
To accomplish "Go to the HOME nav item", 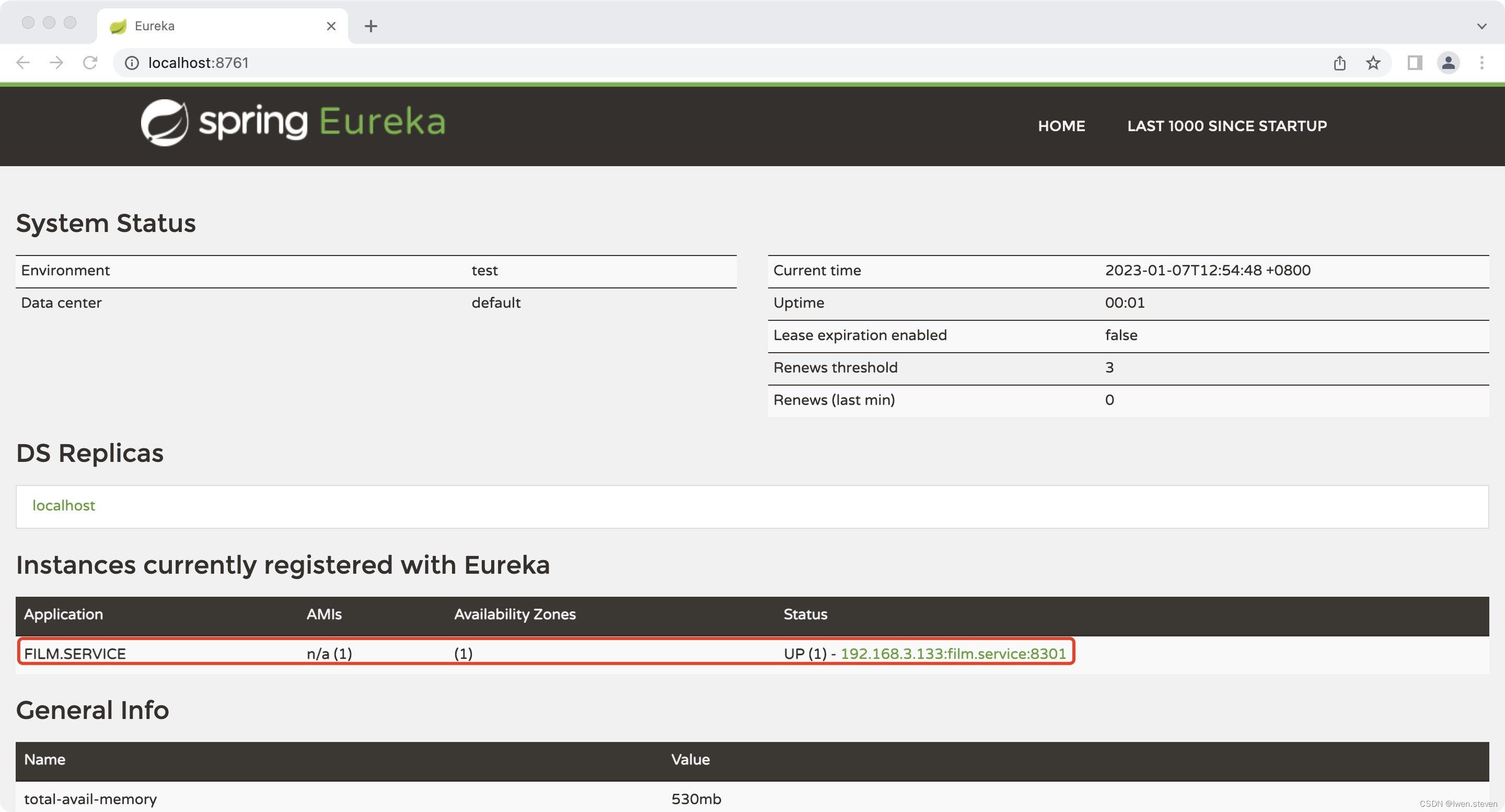I will coord(1061,125).
